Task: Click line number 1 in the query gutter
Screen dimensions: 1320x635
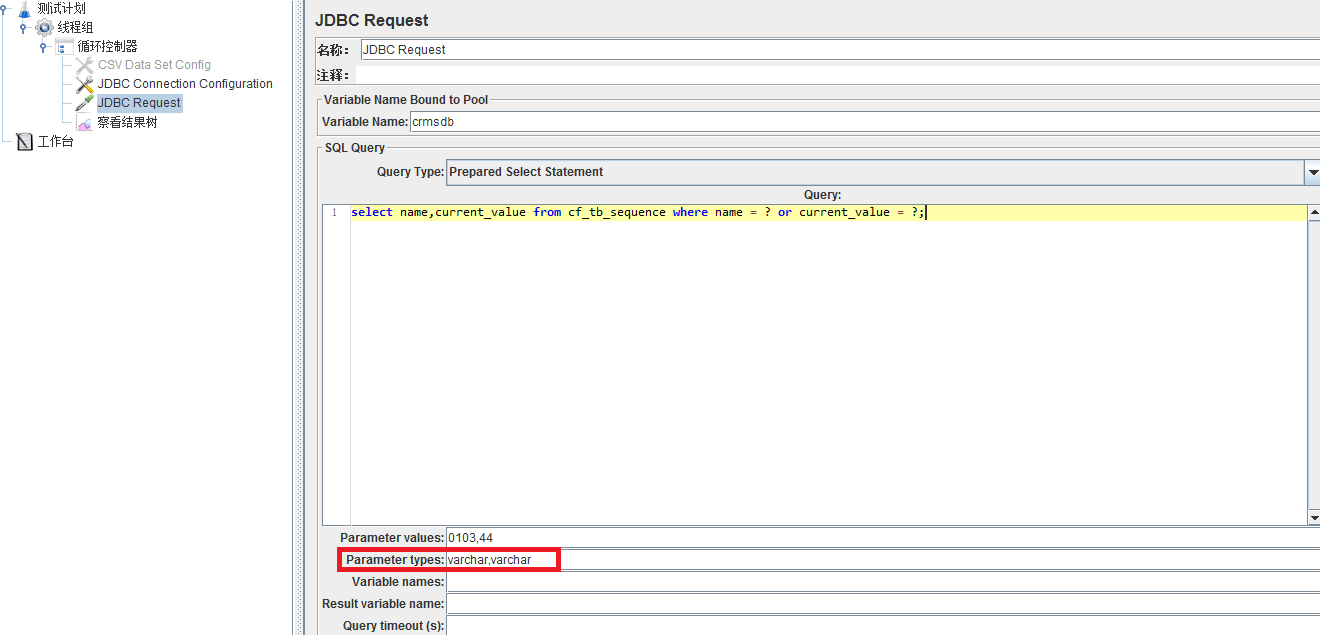Action: 334,213
